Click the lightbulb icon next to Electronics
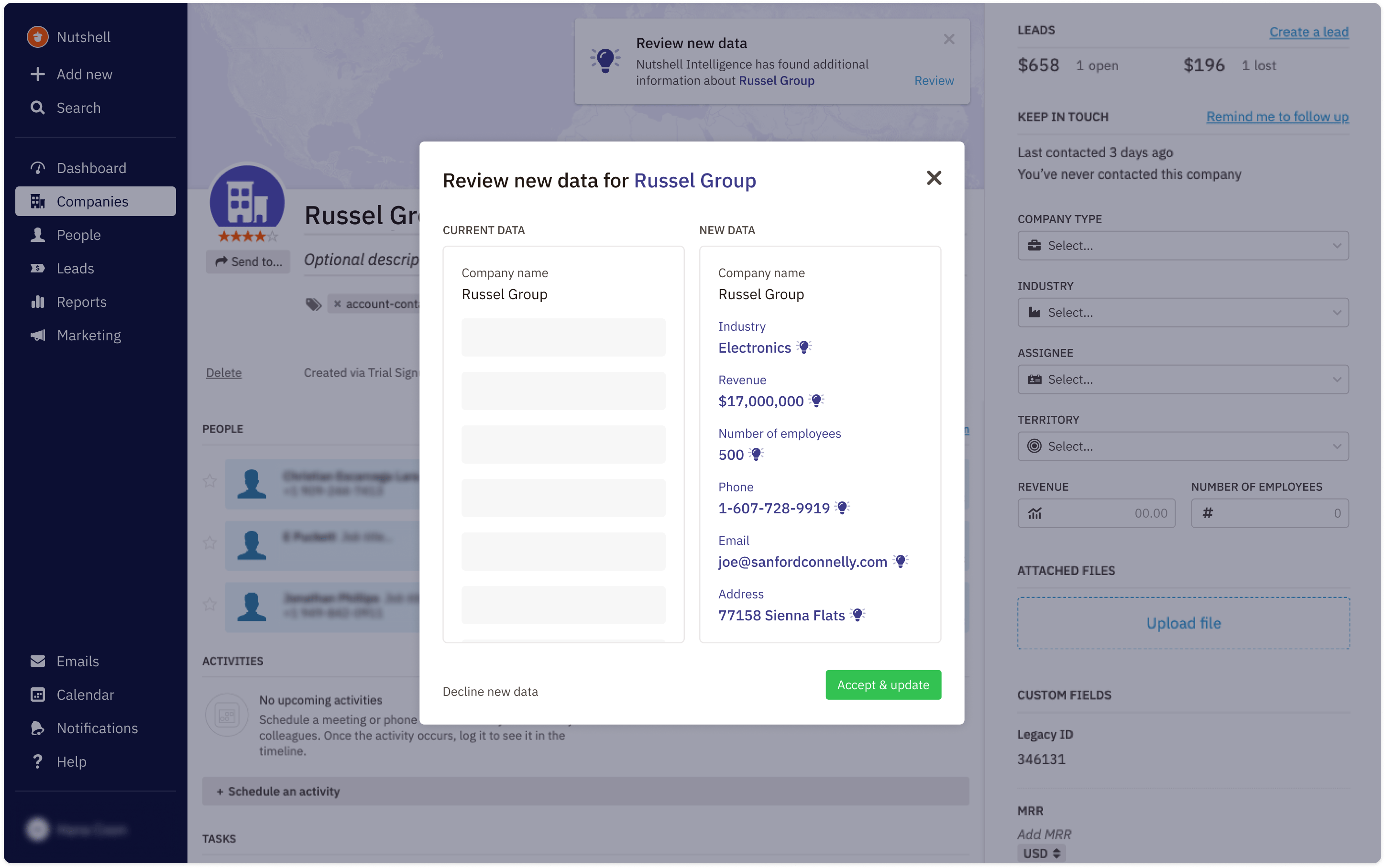Screen dimensions: 1385x868 (804, 347)
